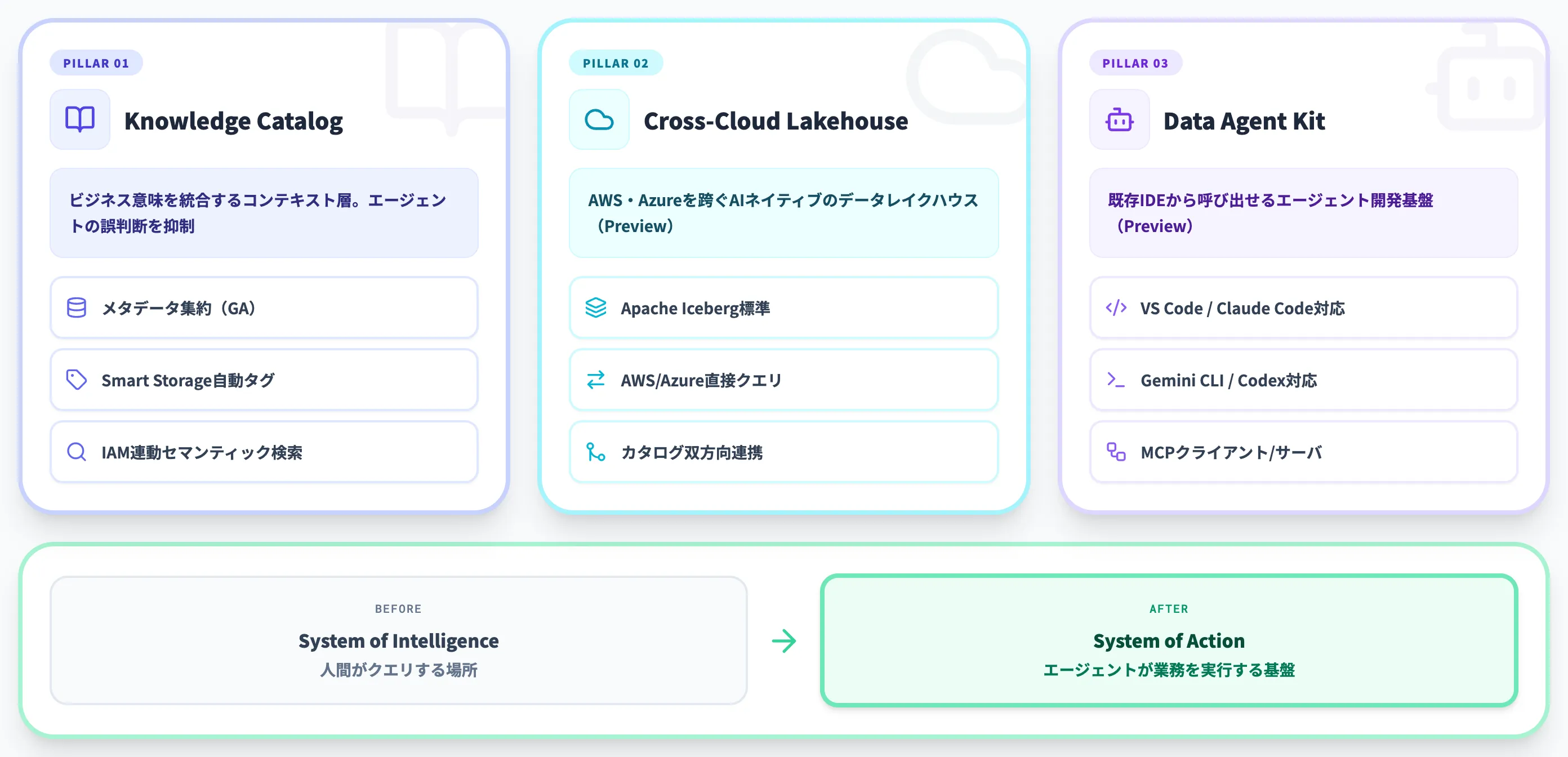Click the Cross-Cloud Lakehouse heading
Viewport: 1568px width, 757px height.
click(775, 121)
